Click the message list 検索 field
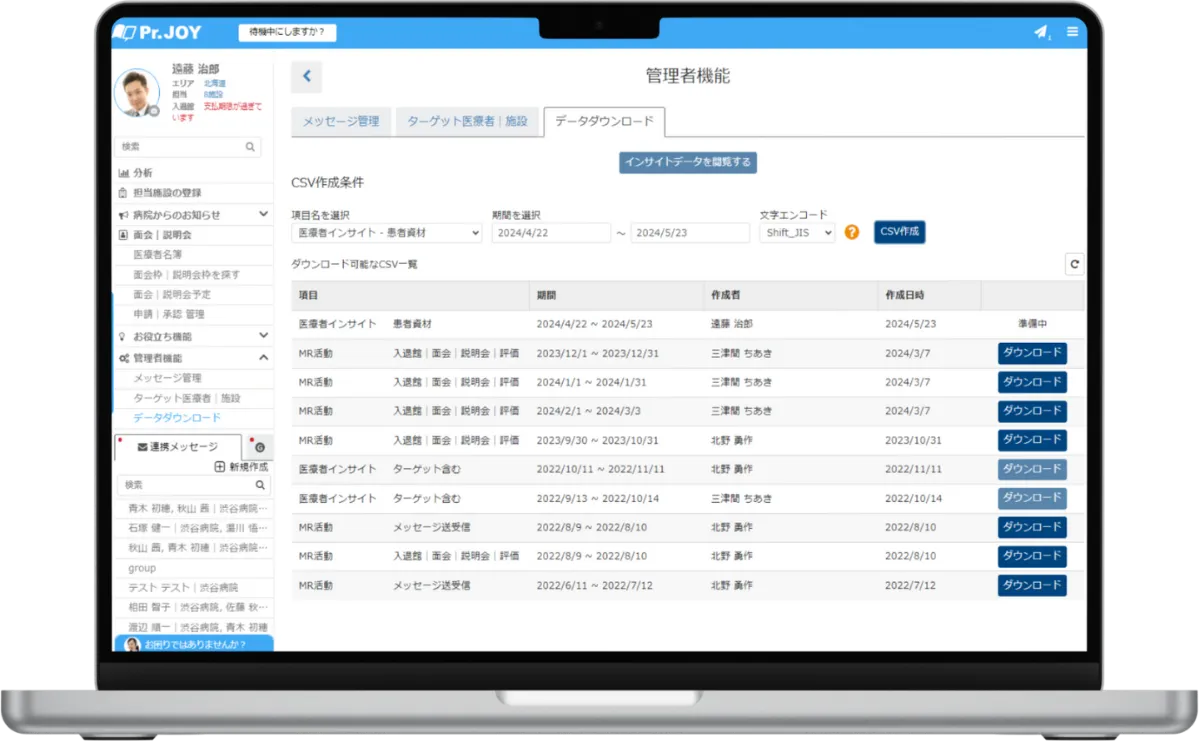The height and width of the screenshot is (741, 1200). click(x=194, y=485)
